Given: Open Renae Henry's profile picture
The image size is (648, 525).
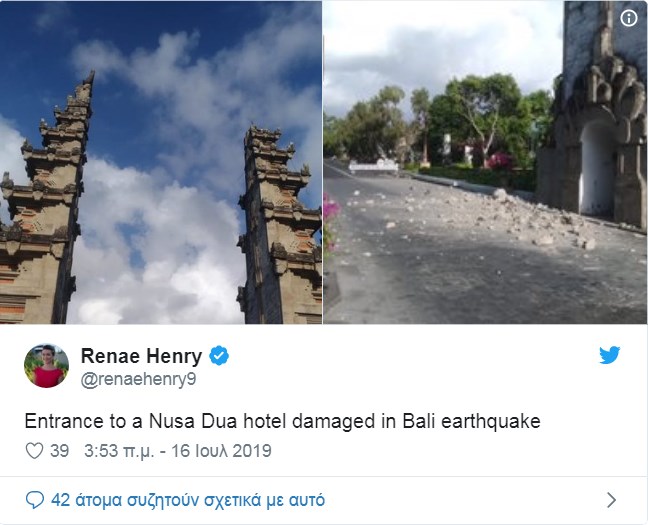Looking at the screenshot, I should pyautogui.click(x=46, y=366).
